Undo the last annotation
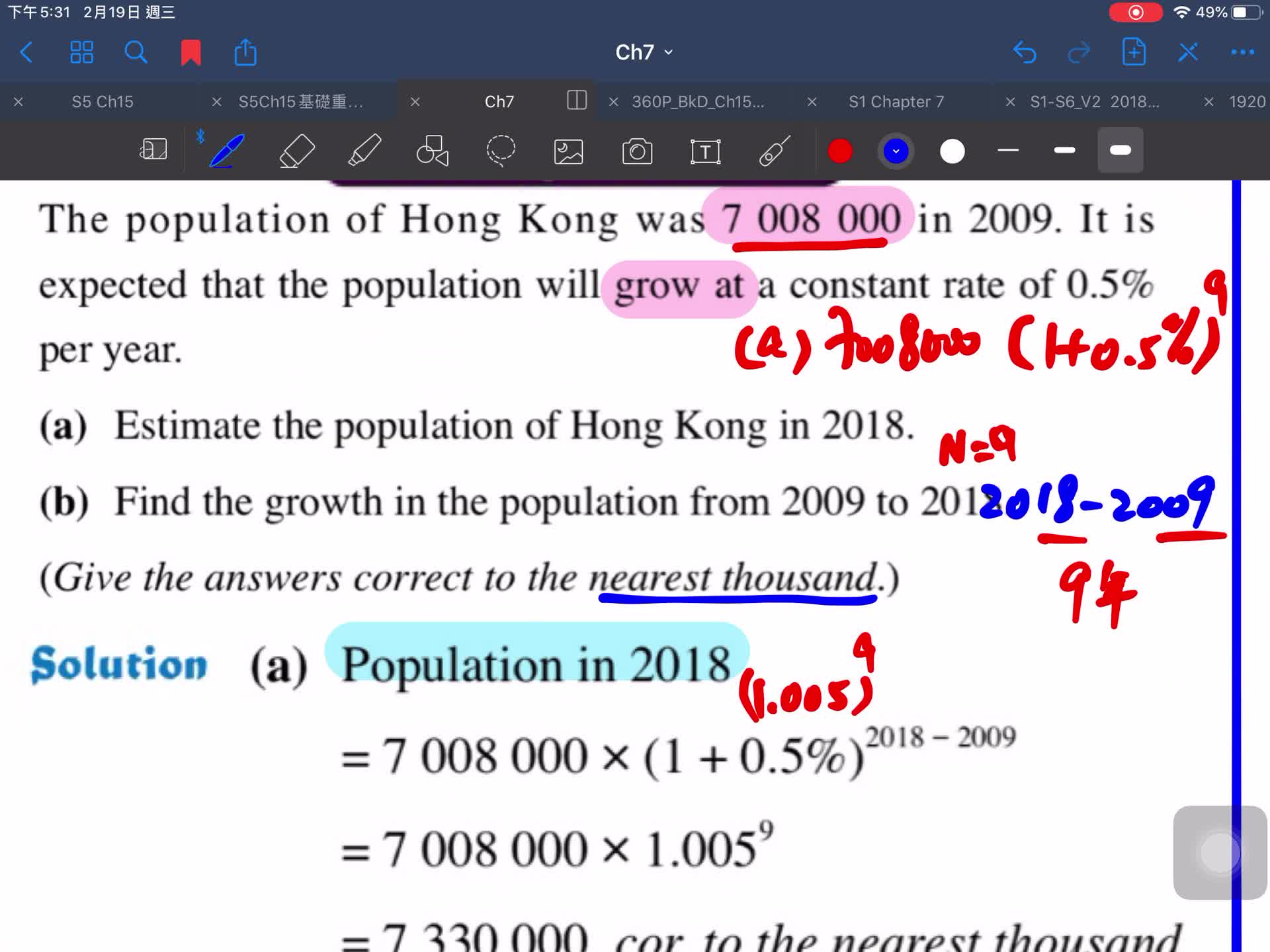This screenshot has width=1270, height=952. point(1025,52)
